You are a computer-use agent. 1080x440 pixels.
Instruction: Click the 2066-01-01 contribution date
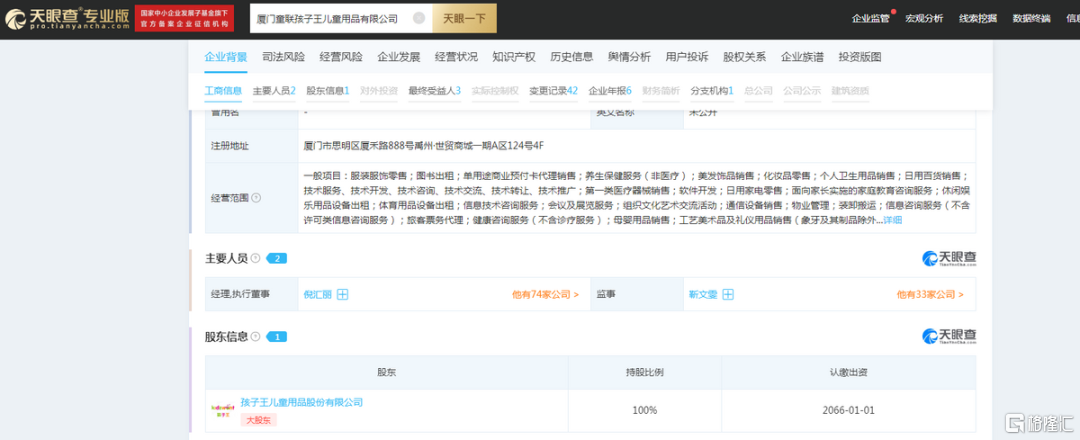coord(849,410)
